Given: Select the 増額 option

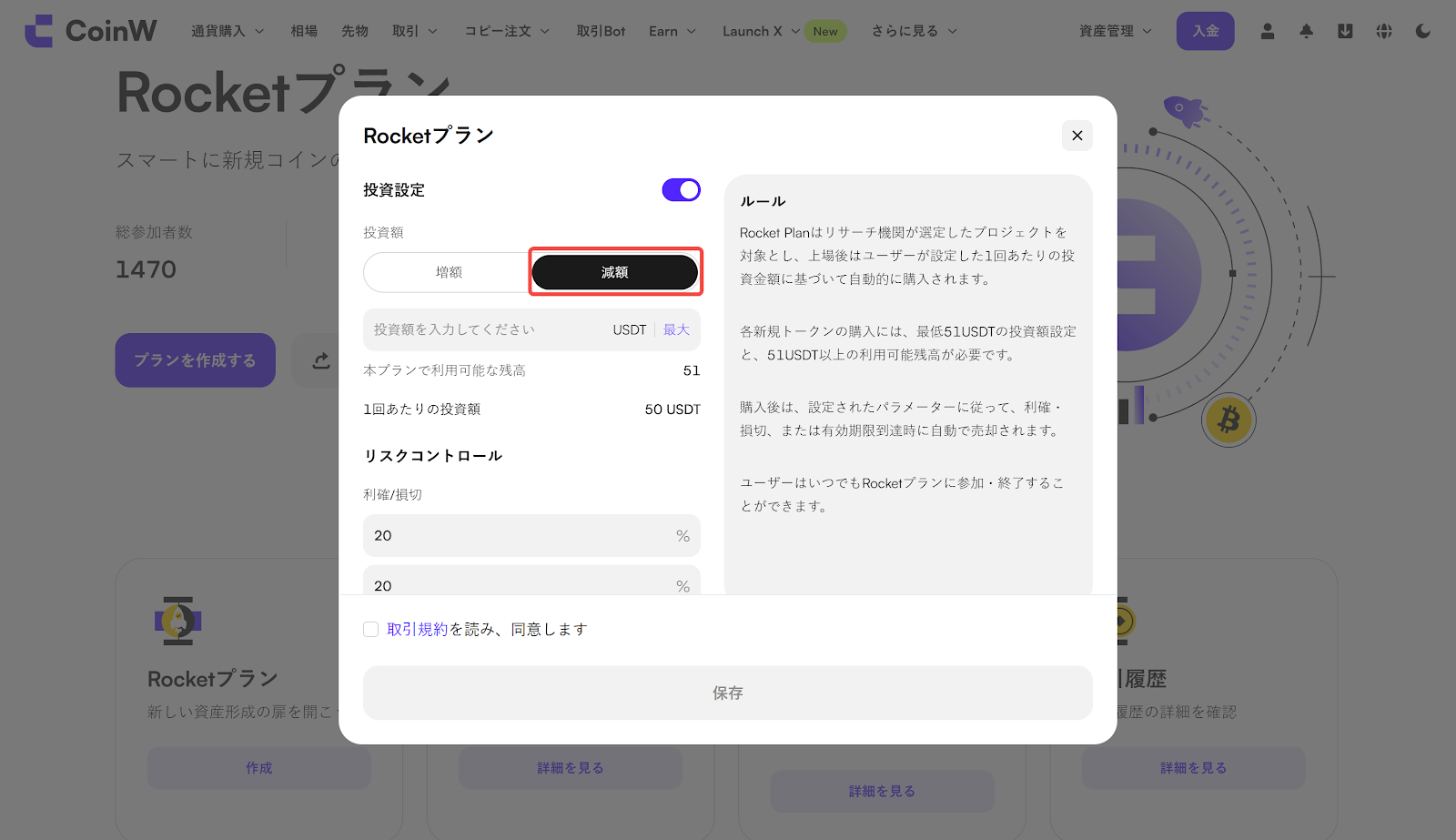Looking at the screenshot, I should [448, 272].
